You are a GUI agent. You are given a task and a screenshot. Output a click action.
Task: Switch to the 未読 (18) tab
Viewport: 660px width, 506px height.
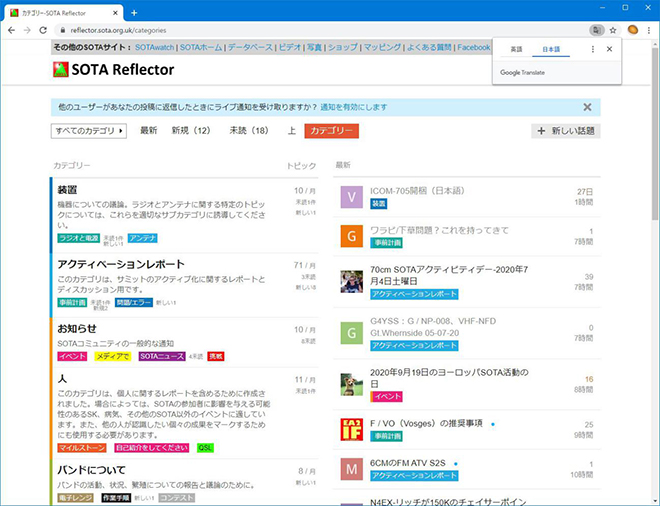click(x=249, y=131)
